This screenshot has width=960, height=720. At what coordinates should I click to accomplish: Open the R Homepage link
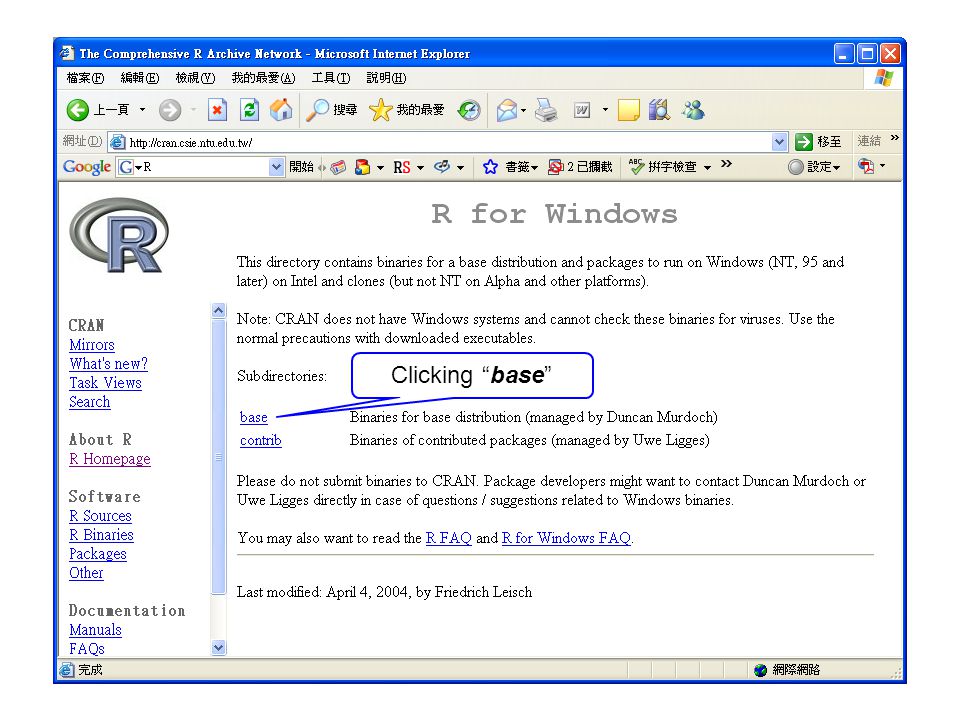(110, 459)
